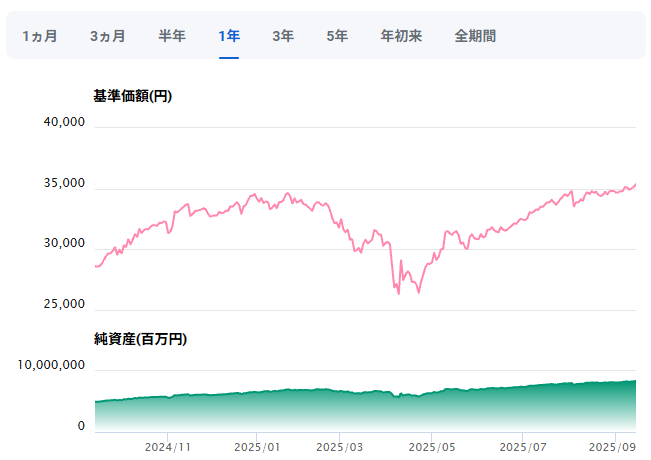Viewport: 651px width, 460px height.
Task: Display the 全期間 full period tab
Action: 475,36
